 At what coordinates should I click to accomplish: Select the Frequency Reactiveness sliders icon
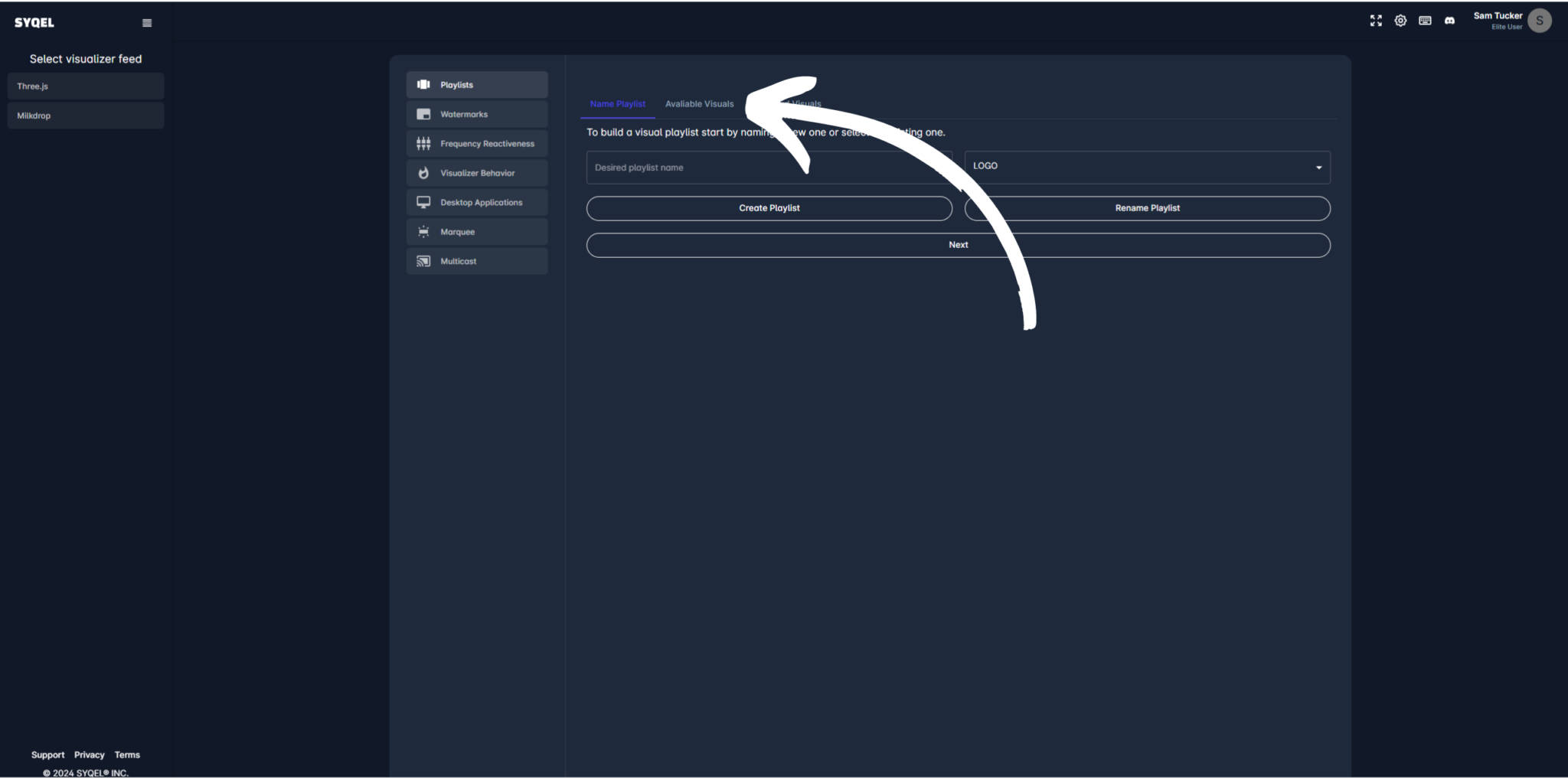(x=423, y=144)
